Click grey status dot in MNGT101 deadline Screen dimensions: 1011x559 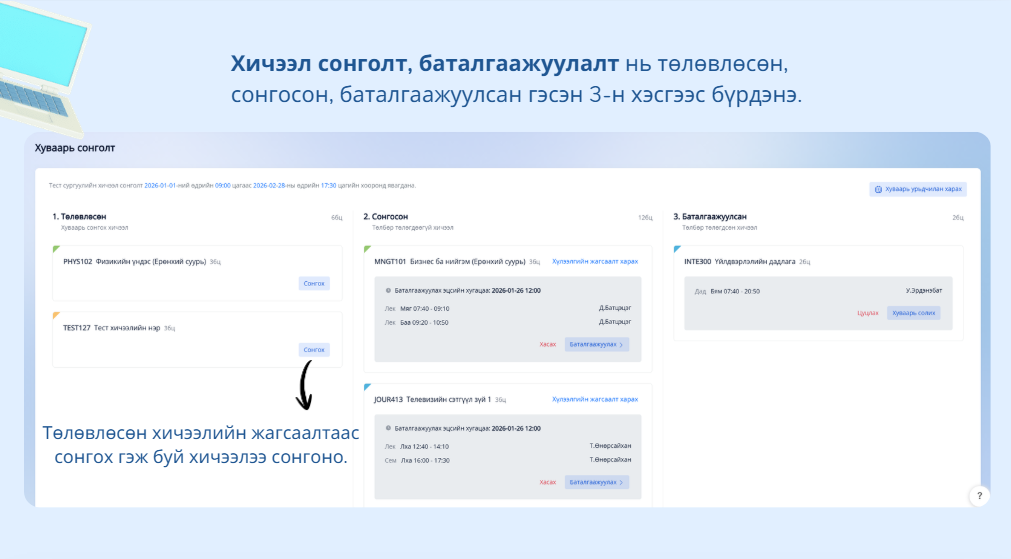pyautogui.click(x=388, y=290)
